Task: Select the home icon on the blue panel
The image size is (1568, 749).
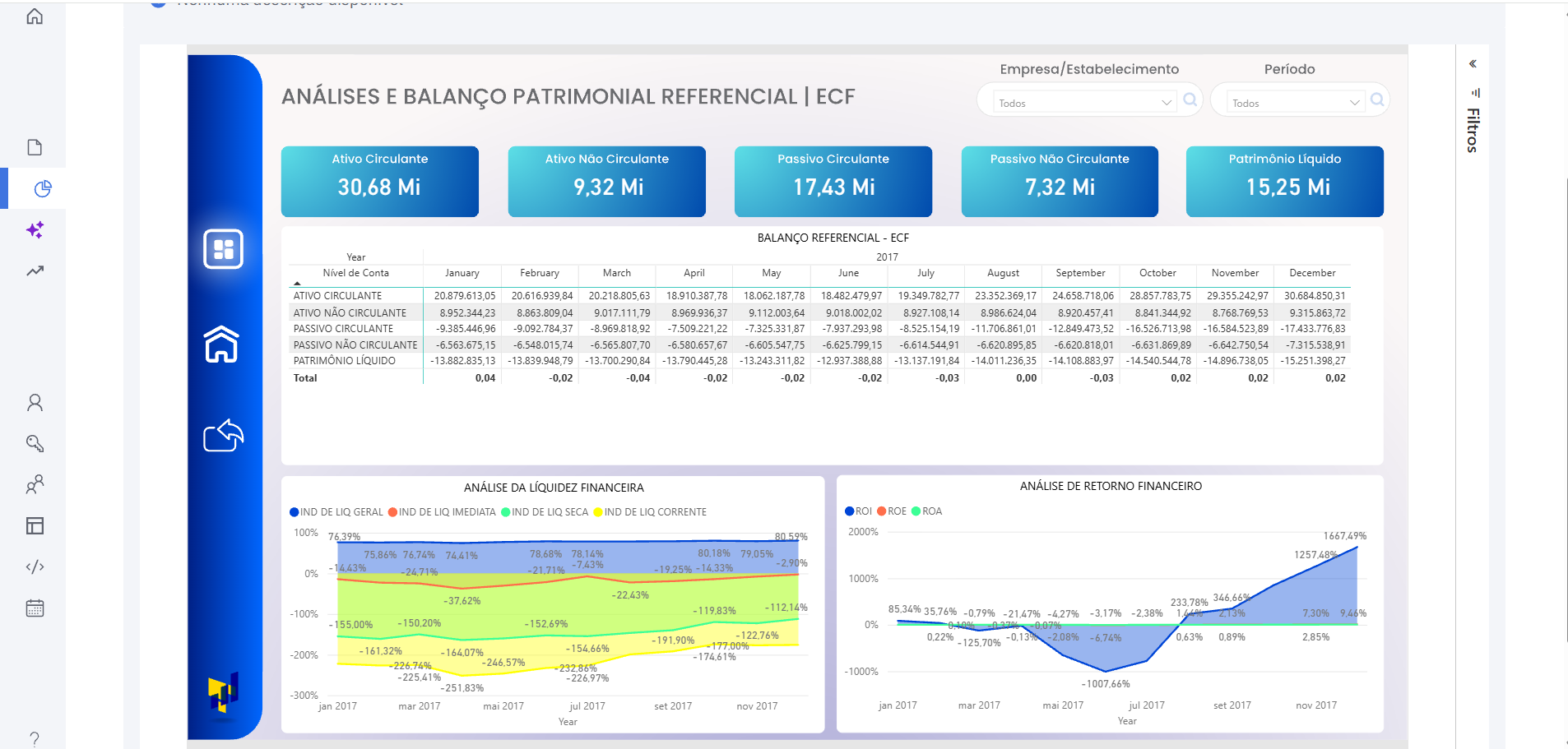Action: tap(225, 344)
